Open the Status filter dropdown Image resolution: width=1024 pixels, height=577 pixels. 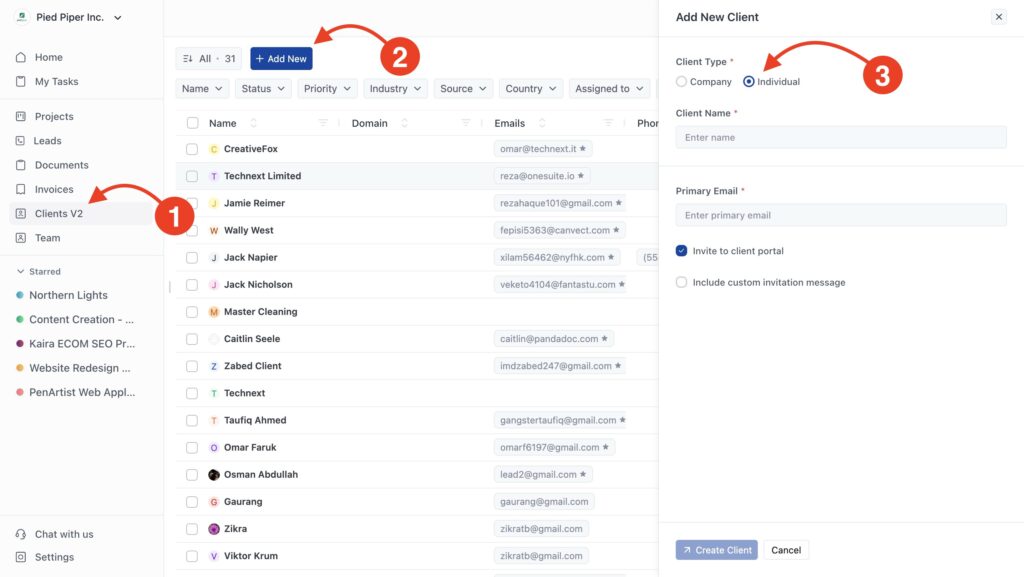pos(263,88)
